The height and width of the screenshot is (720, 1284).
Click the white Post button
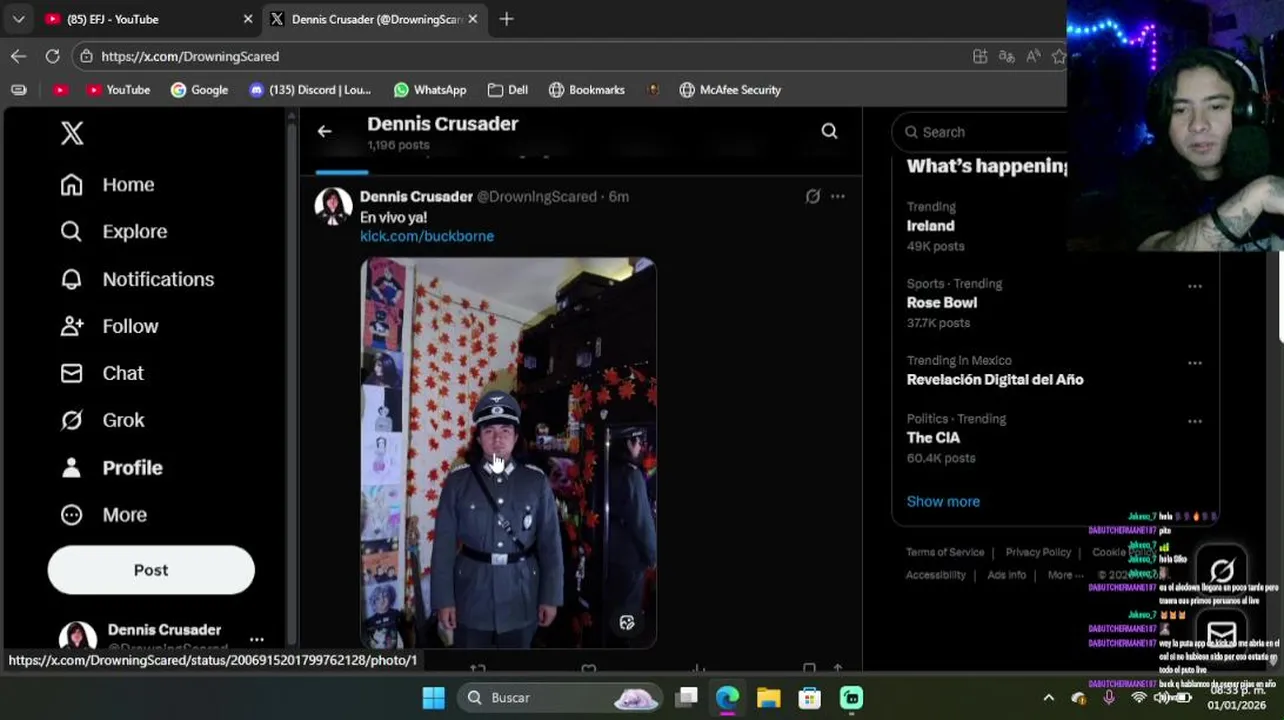click(151, 570)
